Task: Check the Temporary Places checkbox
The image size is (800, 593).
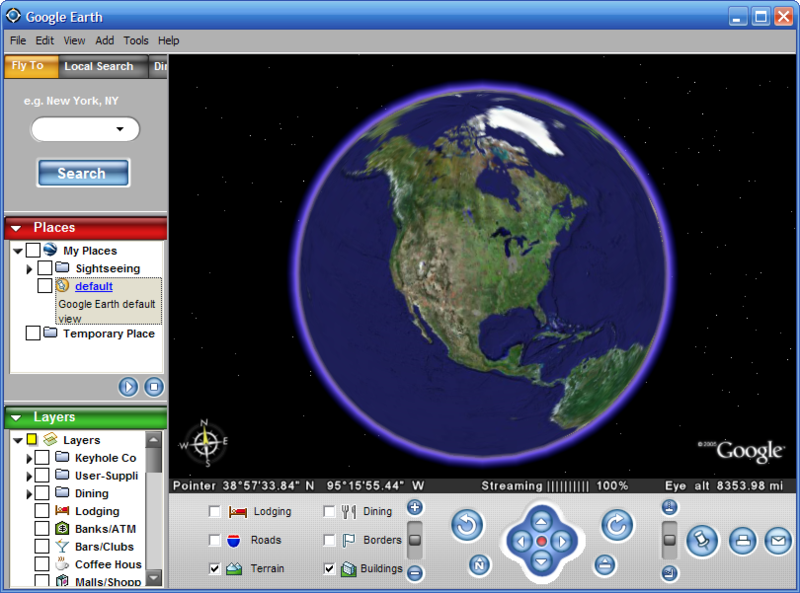Action: [33, 333]
